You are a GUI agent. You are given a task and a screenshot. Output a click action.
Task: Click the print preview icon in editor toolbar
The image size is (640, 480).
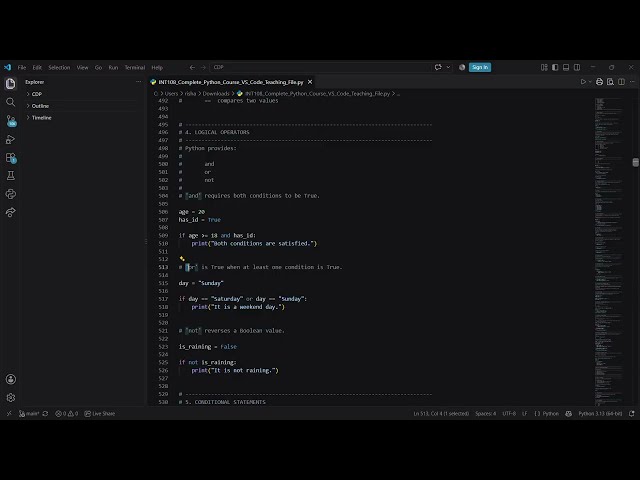pos(610,82)
